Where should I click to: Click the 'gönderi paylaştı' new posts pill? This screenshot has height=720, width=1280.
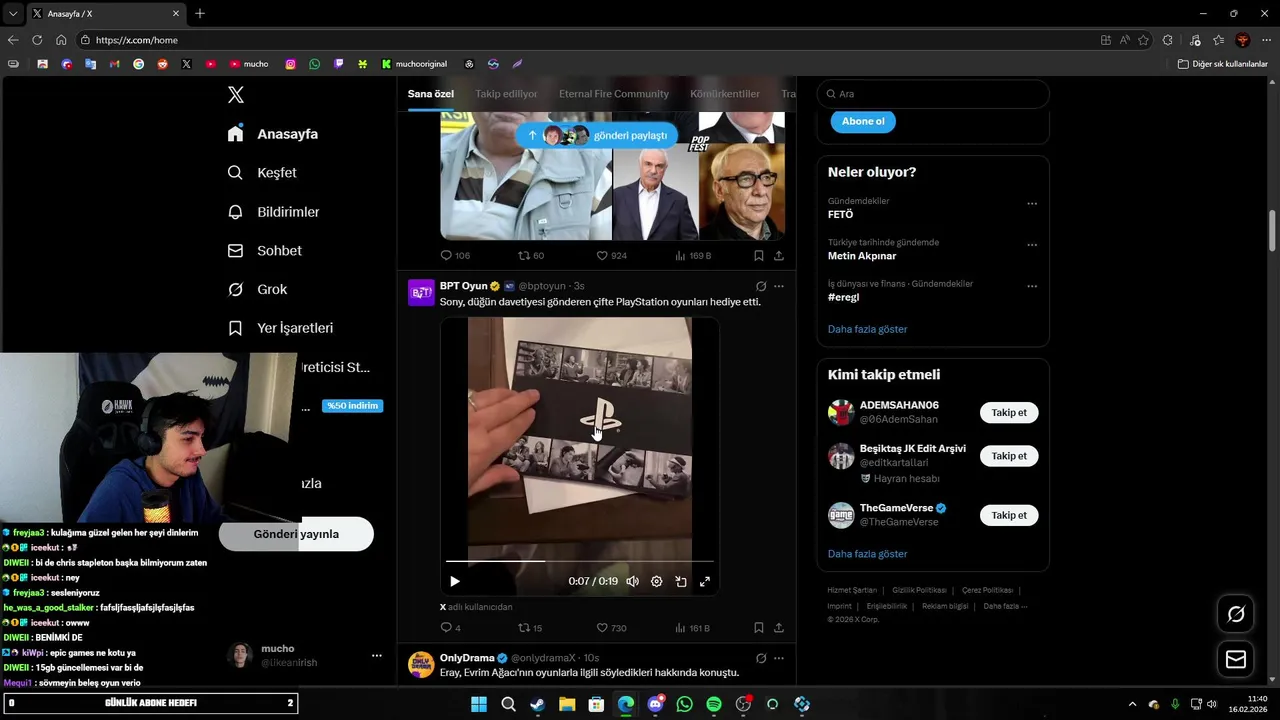click(x=597, y=135)
